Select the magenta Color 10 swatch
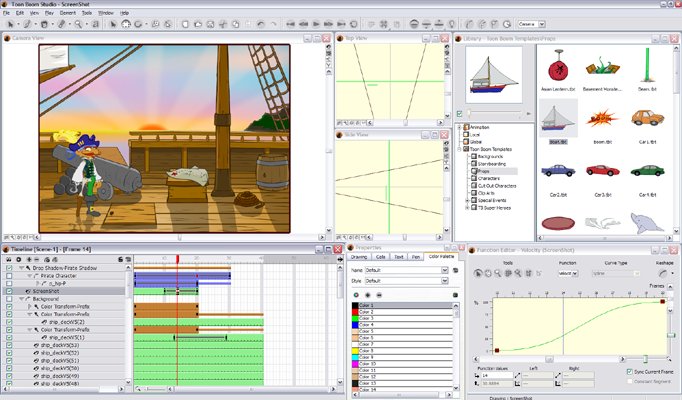682x400 pixels. (x=355, y=363)
